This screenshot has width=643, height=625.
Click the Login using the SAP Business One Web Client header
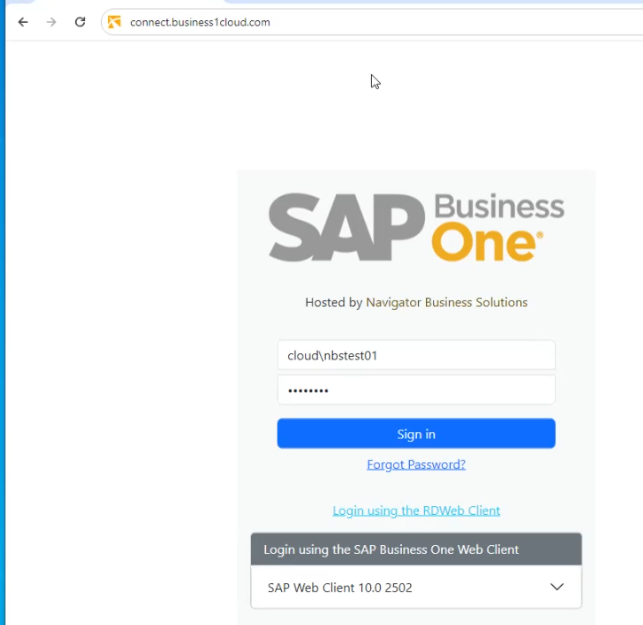coord(416,549)
